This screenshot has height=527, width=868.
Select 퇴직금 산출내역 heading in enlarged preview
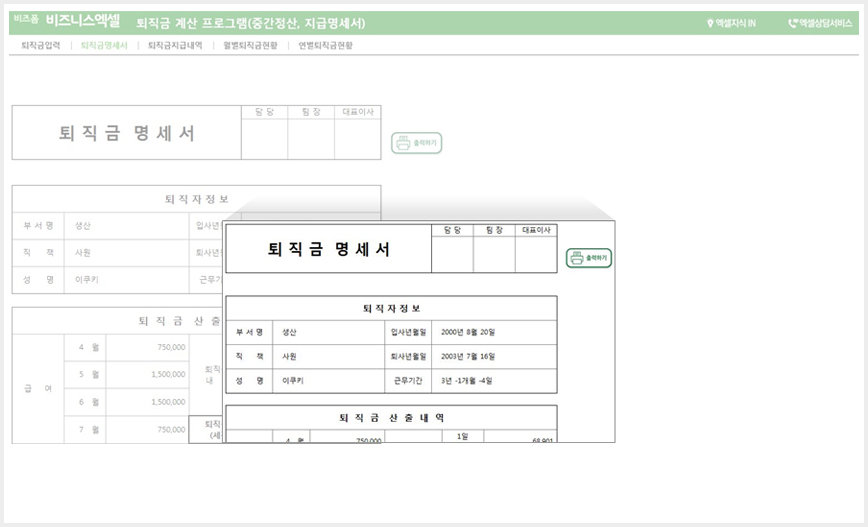click(391, 418)
